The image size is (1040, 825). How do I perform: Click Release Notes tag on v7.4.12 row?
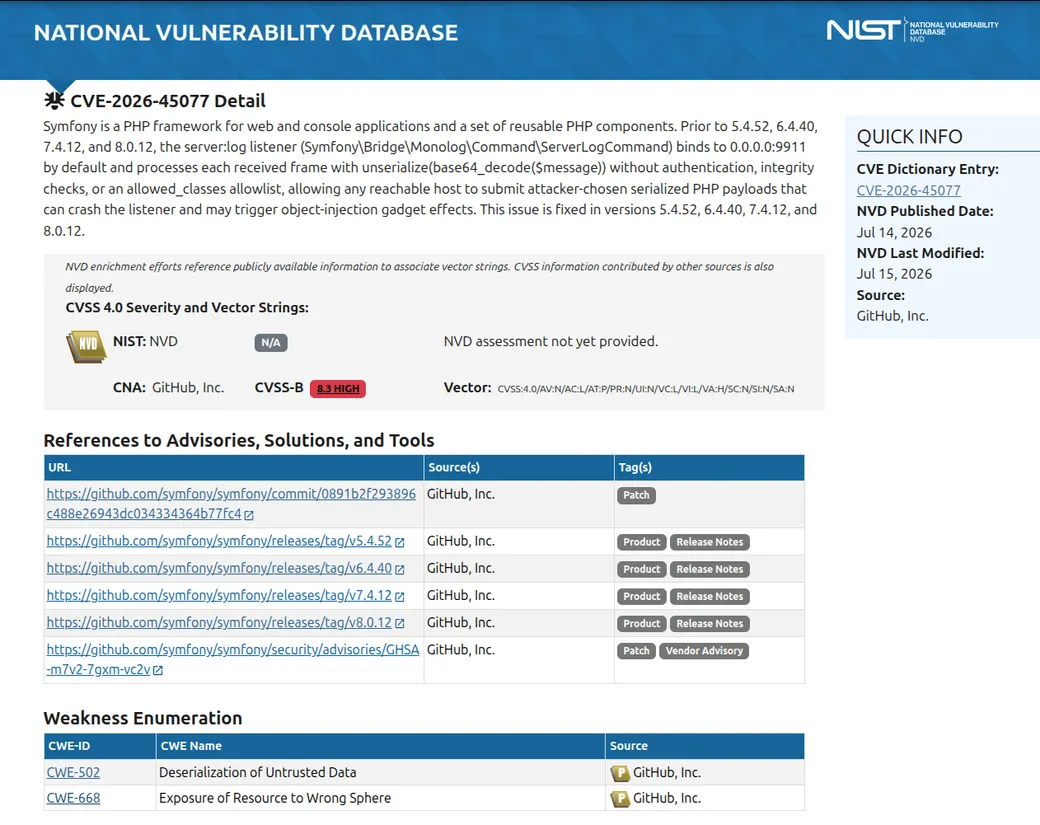[710, 597]
